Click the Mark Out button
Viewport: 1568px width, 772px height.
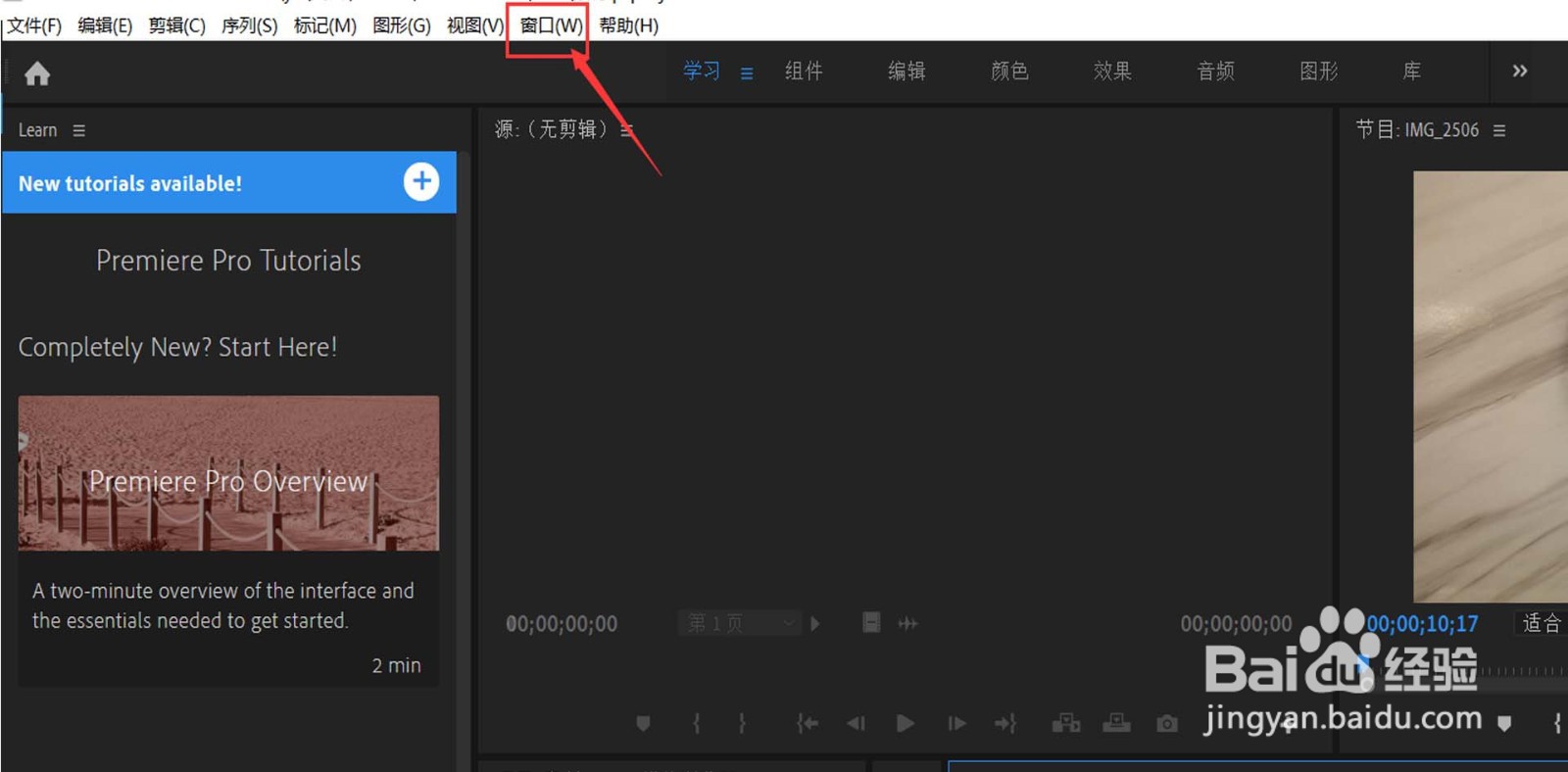[742, 723]
